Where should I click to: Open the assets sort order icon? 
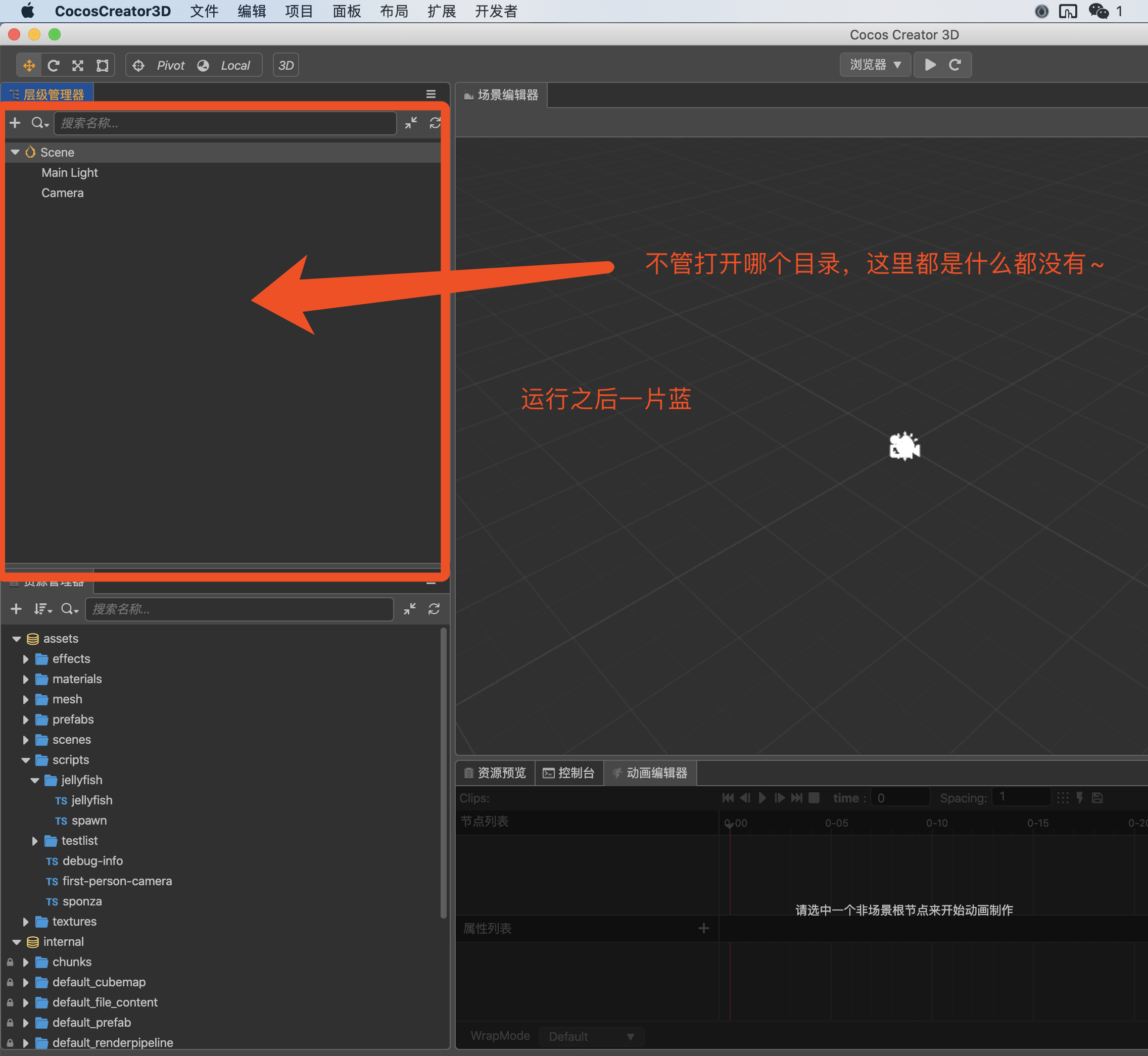pyautogui.click(x=42, y=609)
